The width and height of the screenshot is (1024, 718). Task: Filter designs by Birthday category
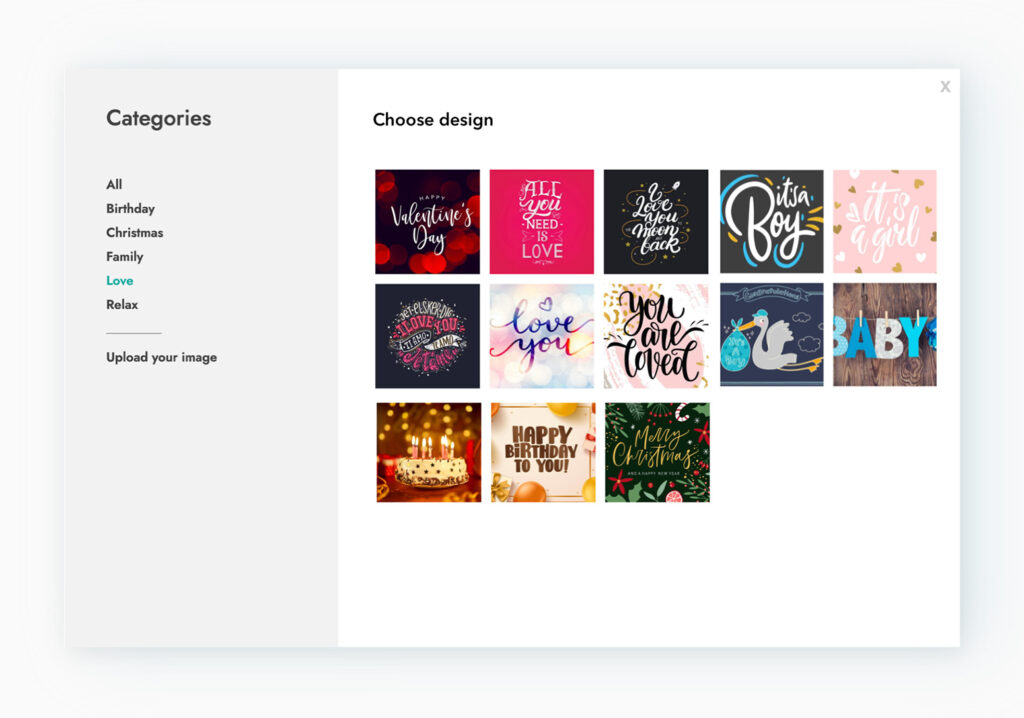[x=130, y=208]
